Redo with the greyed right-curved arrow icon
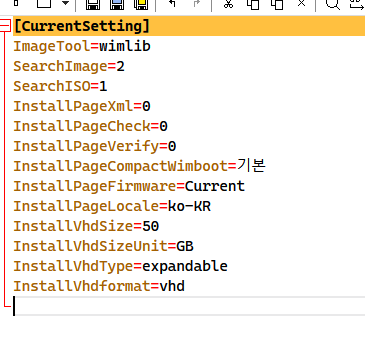 pyautogui.click(x=197, y=3)
